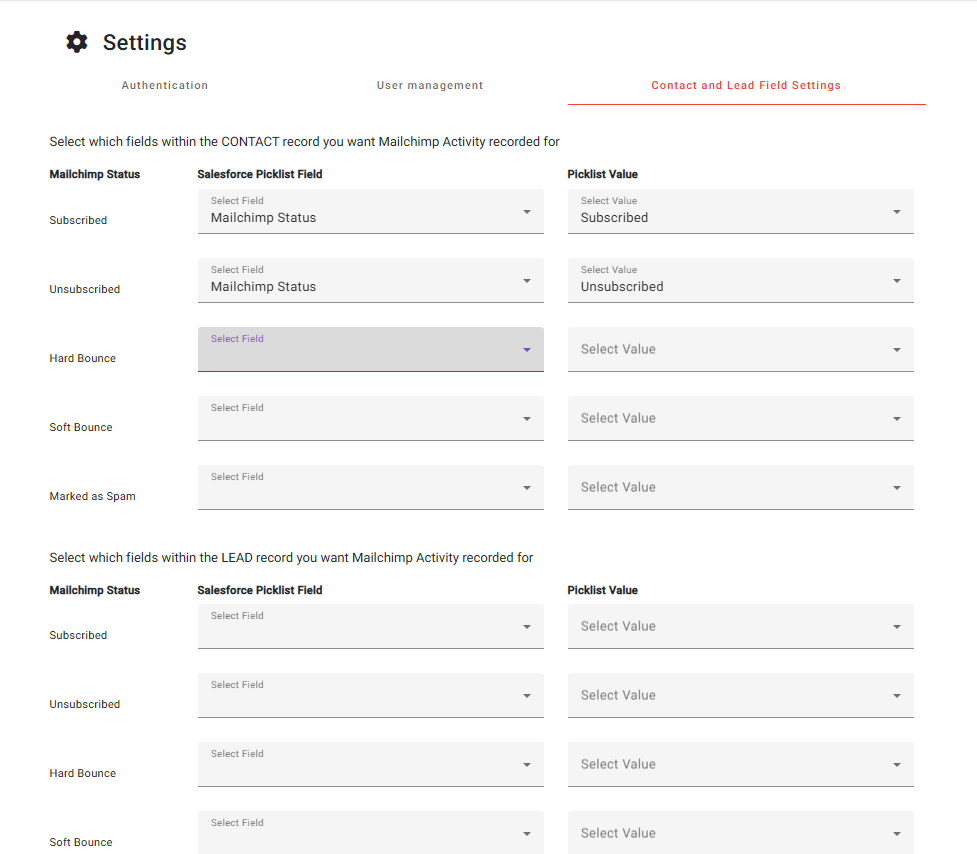Select Contact and Lead Field Settings tab
The image size is (977, 854).
746,85
